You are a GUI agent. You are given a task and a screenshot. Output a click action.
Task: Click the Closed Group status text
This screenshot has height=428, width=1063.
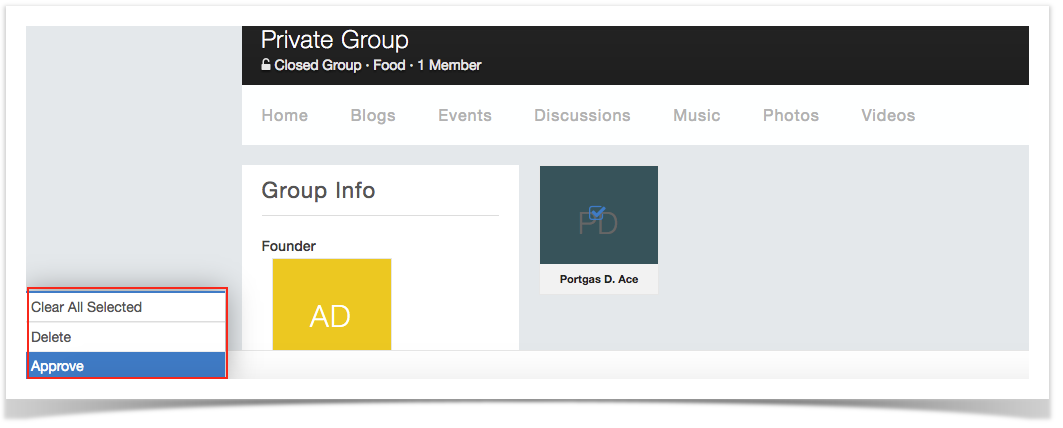tap(317, 65)
